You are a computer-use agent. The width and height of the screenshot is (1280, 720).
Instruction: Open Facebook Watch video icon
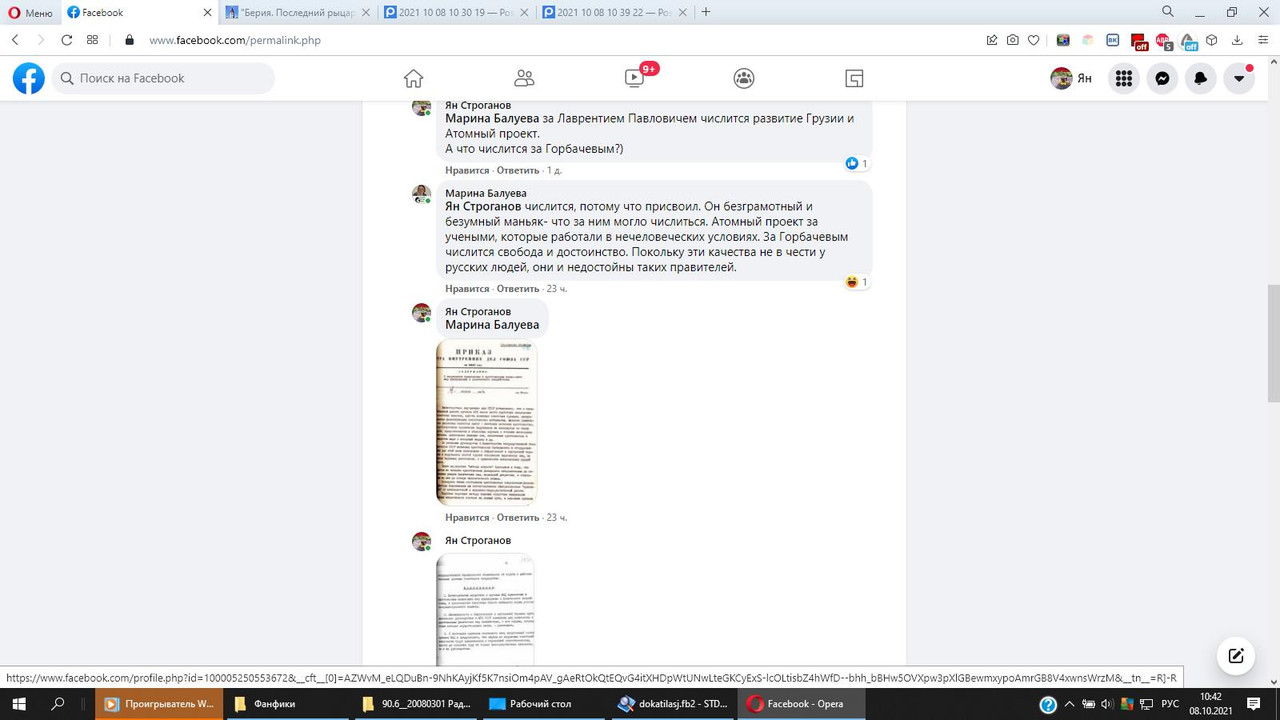(x=634, y=78)
